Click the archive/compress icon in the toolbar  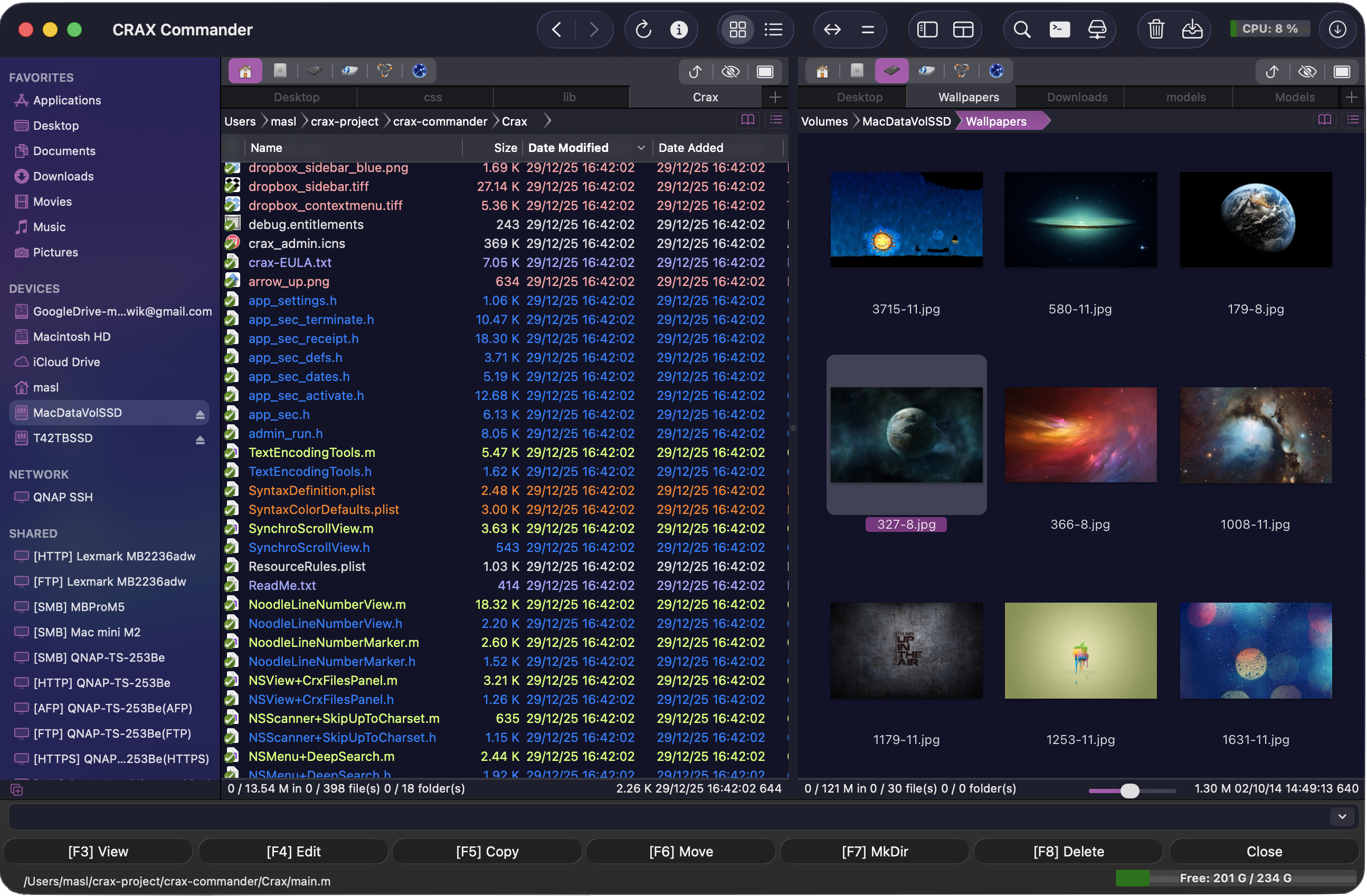(x=1193, y=30)
